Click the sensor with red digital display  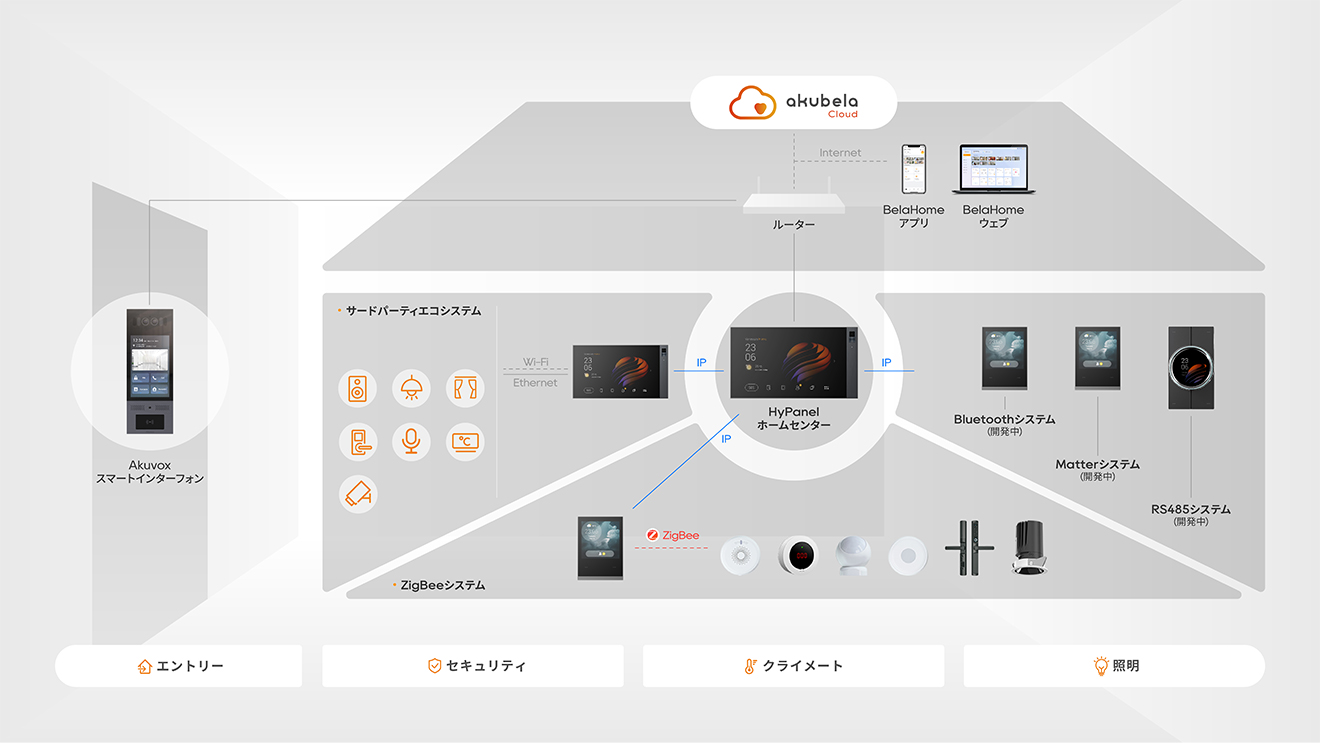point(799,554)
